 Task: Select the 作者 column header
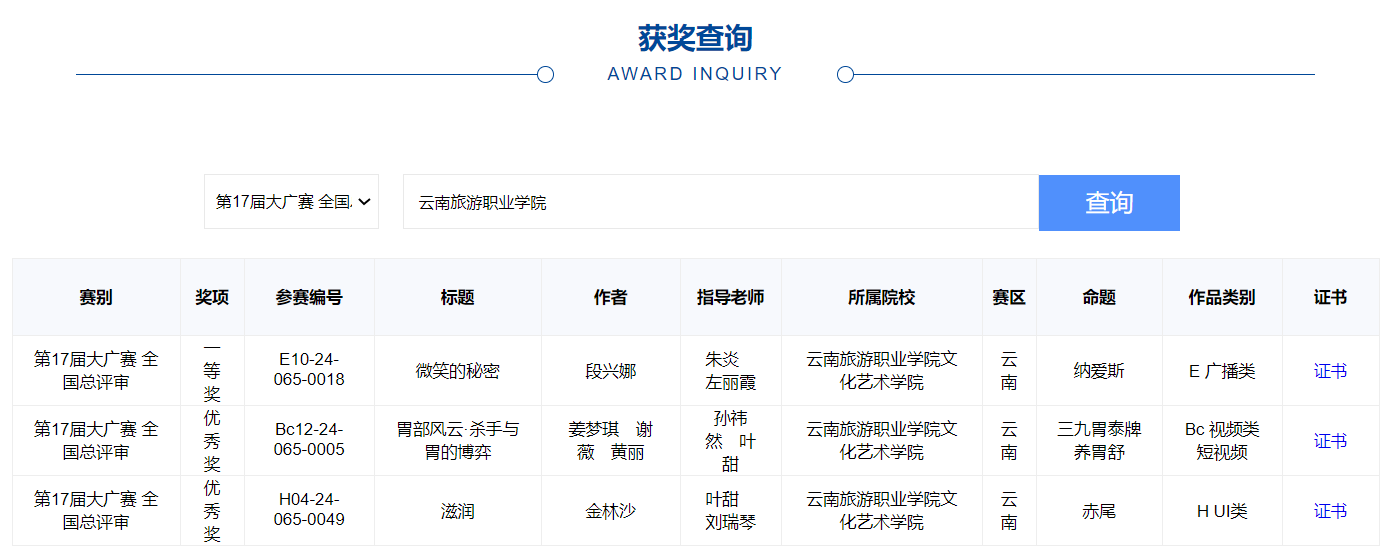(x=610, y=297)
